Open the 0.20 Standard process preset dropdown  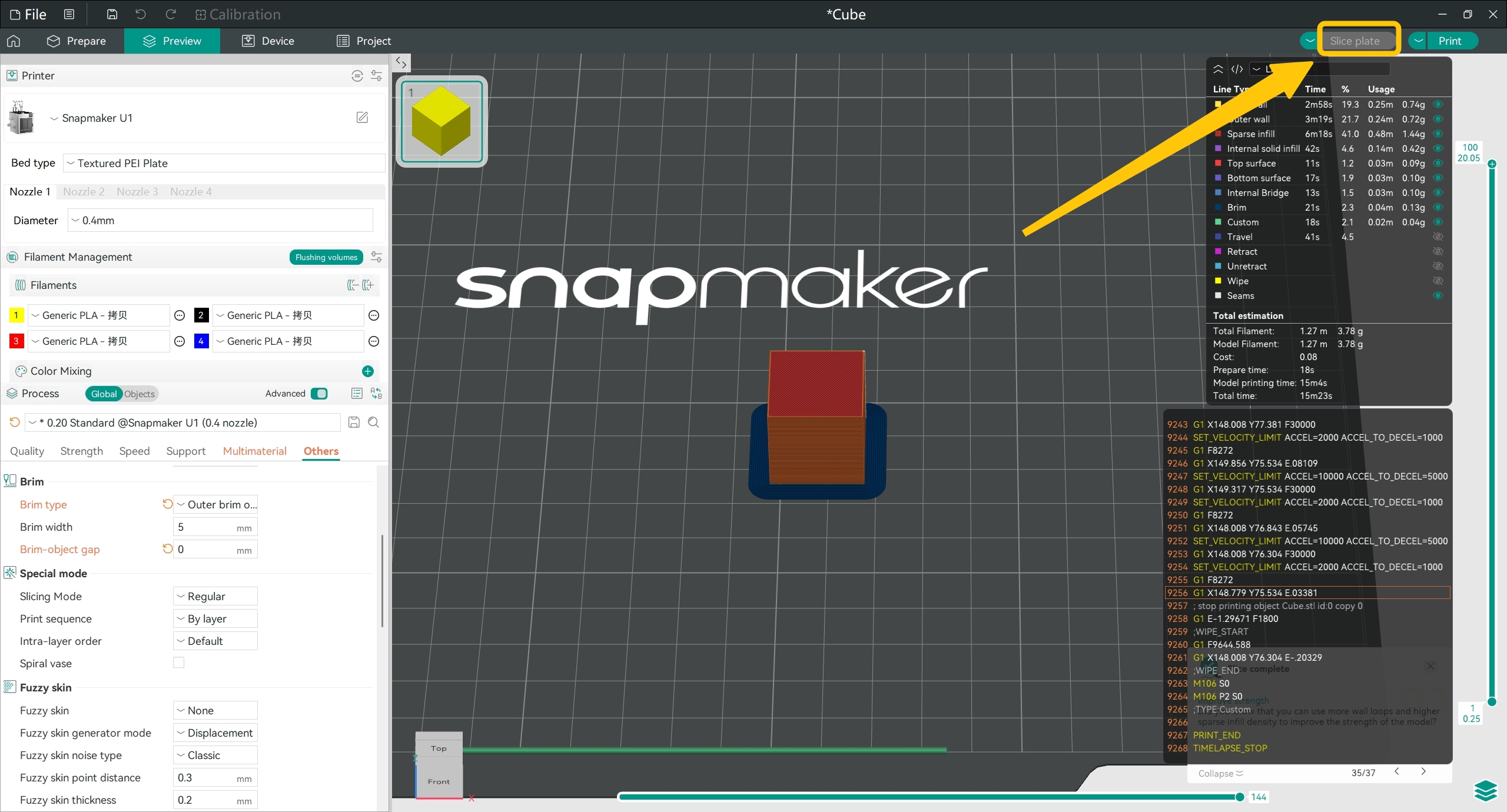183,422
